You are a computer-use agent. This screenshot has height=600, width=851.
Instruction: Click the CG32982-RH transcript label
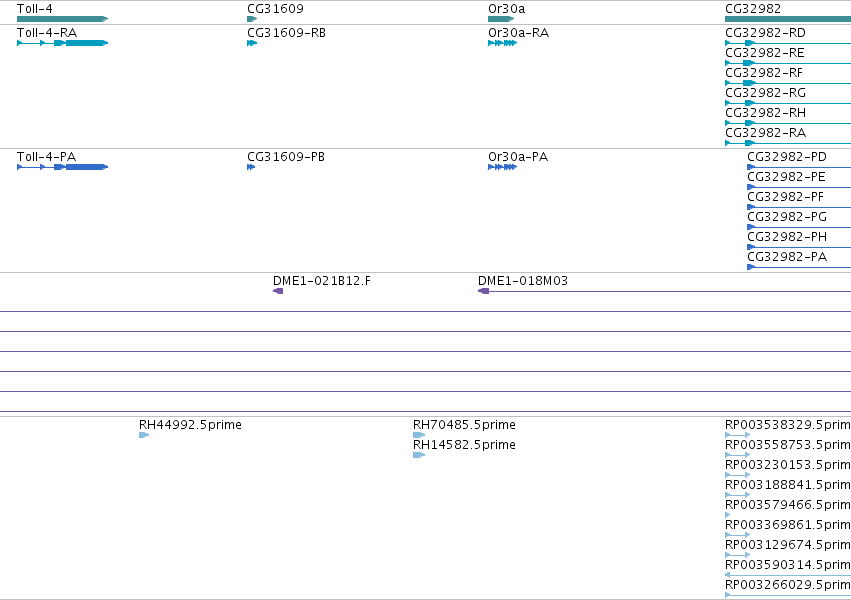(765, 113)
